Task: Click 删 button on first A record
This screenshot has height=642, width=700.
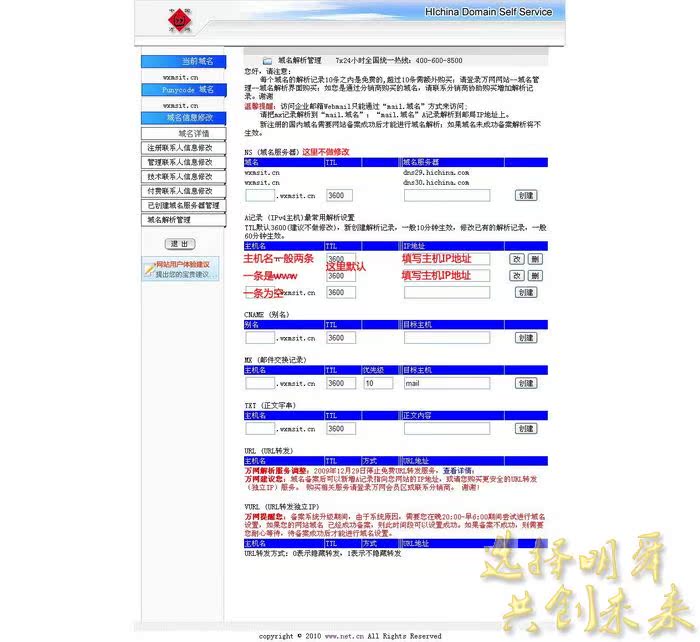Action: (535, 259)
